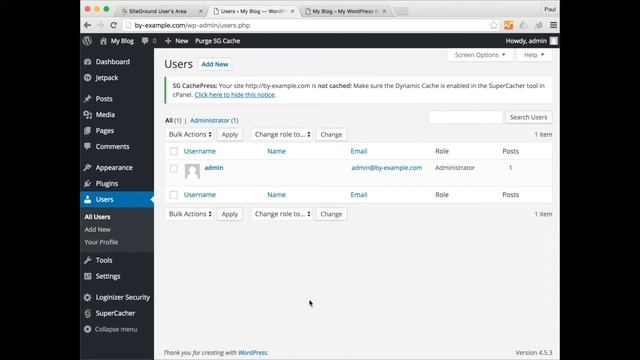Expand the Help panel
Screen dimensions: 640x360
pos(534,55)
